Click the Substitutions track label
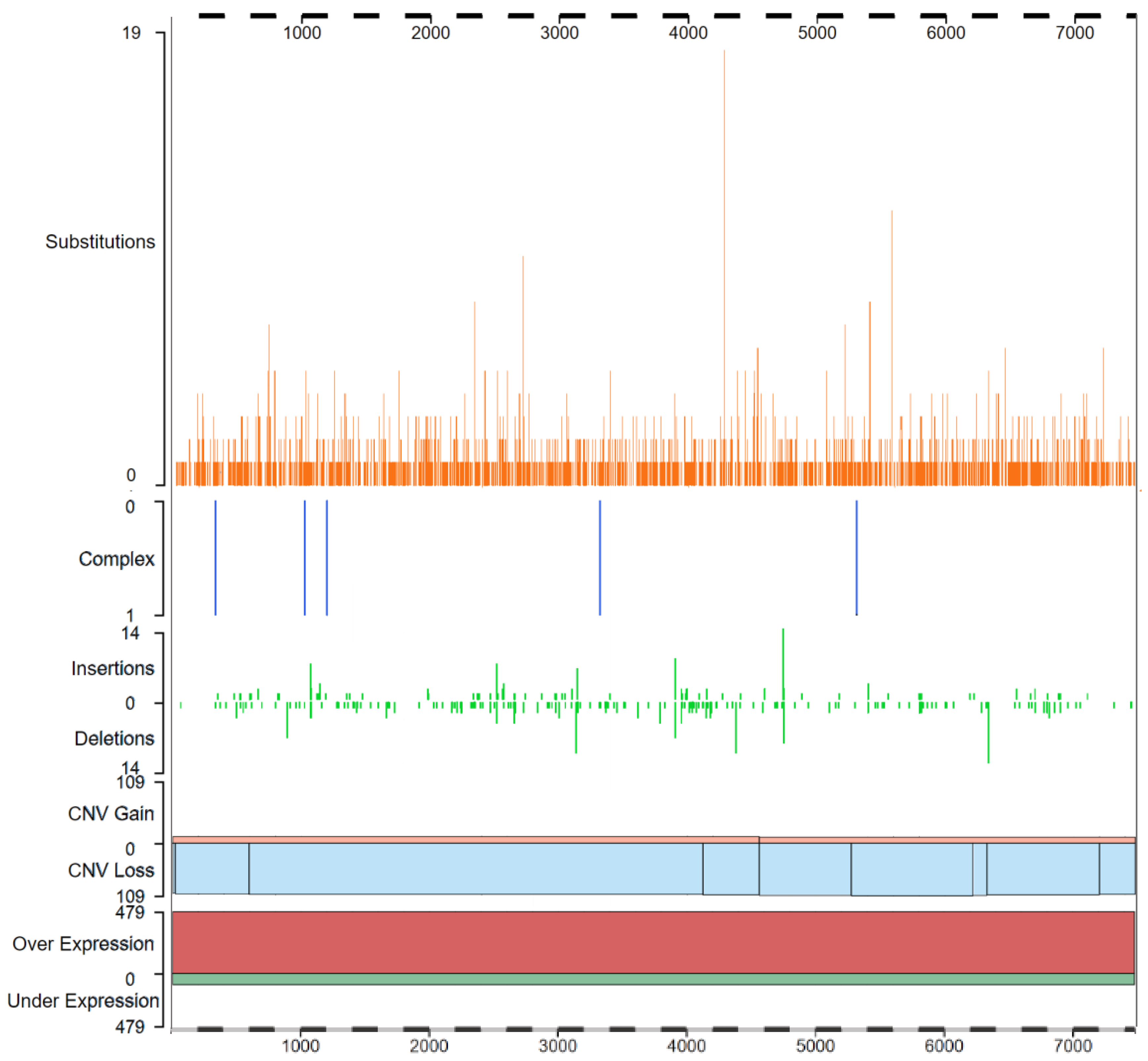 click(100, 242)
